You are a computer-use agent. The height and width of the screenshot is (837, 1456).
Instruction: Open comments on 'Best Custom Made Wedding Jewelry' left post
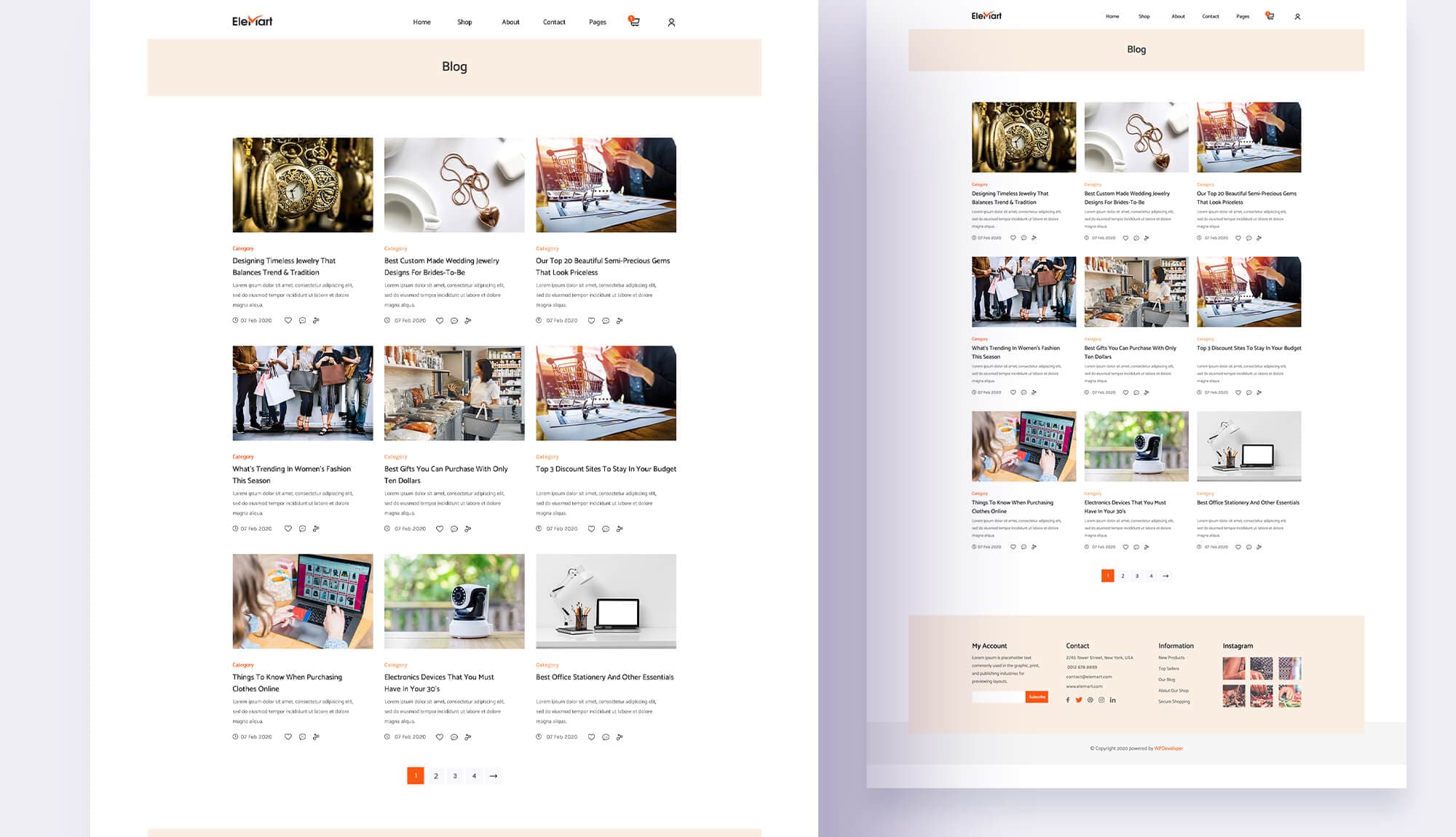pos(454,320)
